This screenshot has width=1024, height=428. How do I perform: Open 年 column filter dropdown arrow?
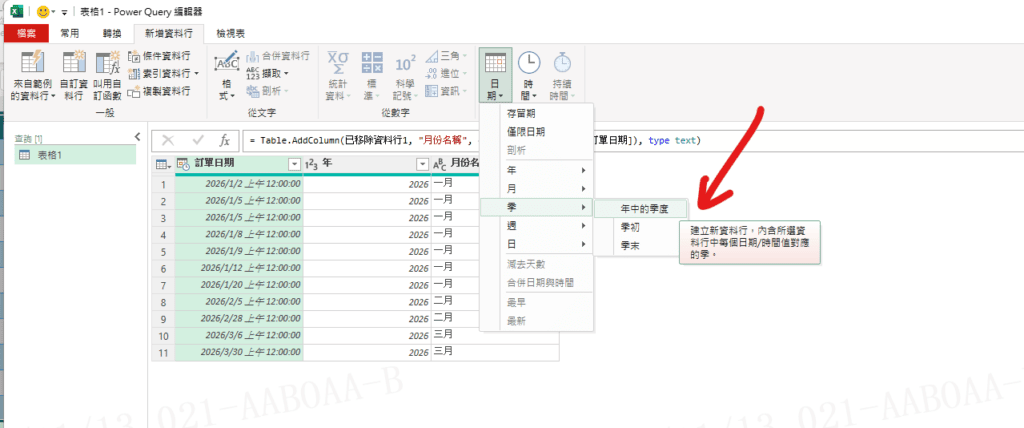(421, 163)
